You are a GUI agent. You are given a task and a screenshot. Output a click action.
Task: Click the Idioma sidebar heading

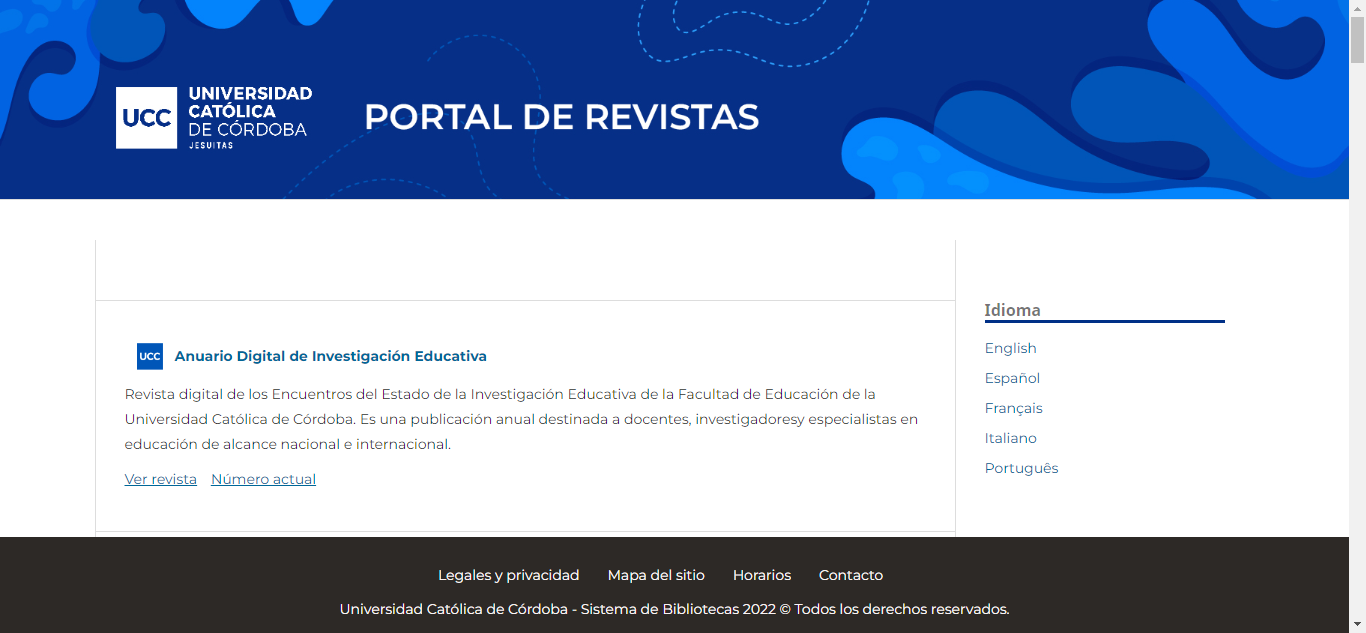point(1012,310)
